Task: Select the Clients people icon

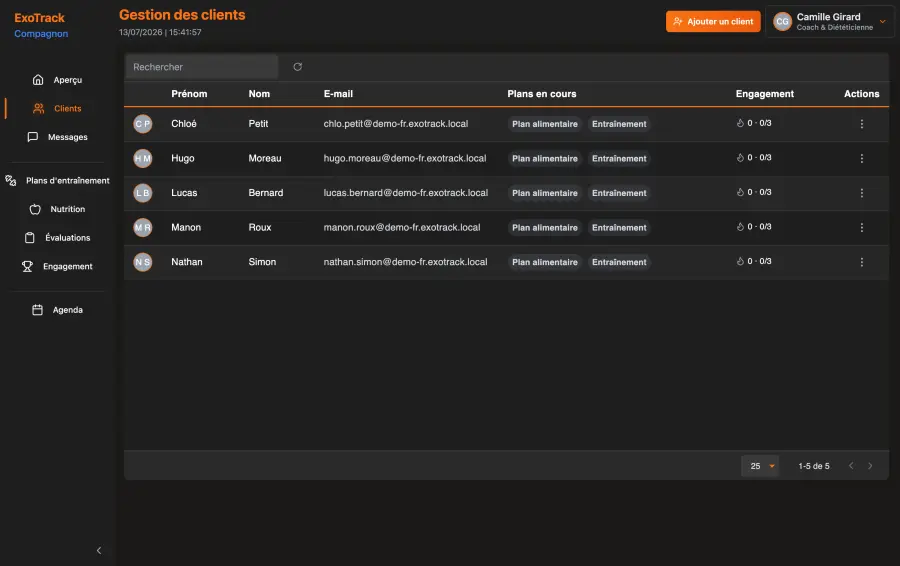Action: coord(38,108)
